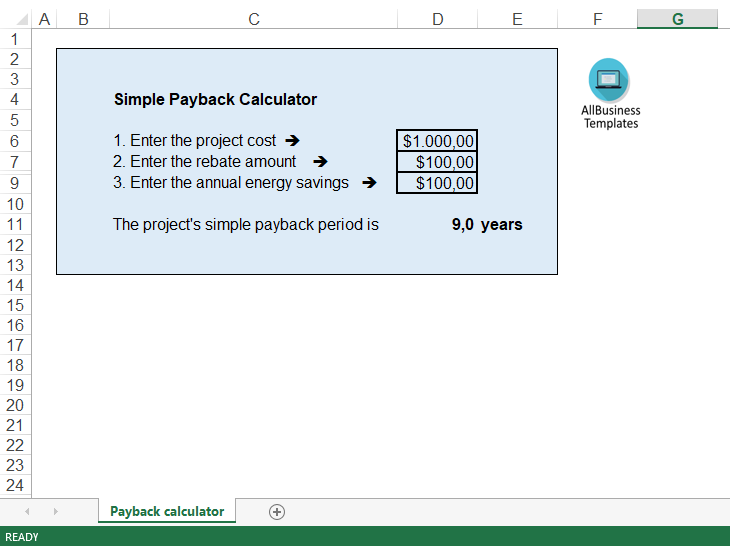Select row 11 header
The height and width of the screenshot is (546, 730).
pos(15,224)
